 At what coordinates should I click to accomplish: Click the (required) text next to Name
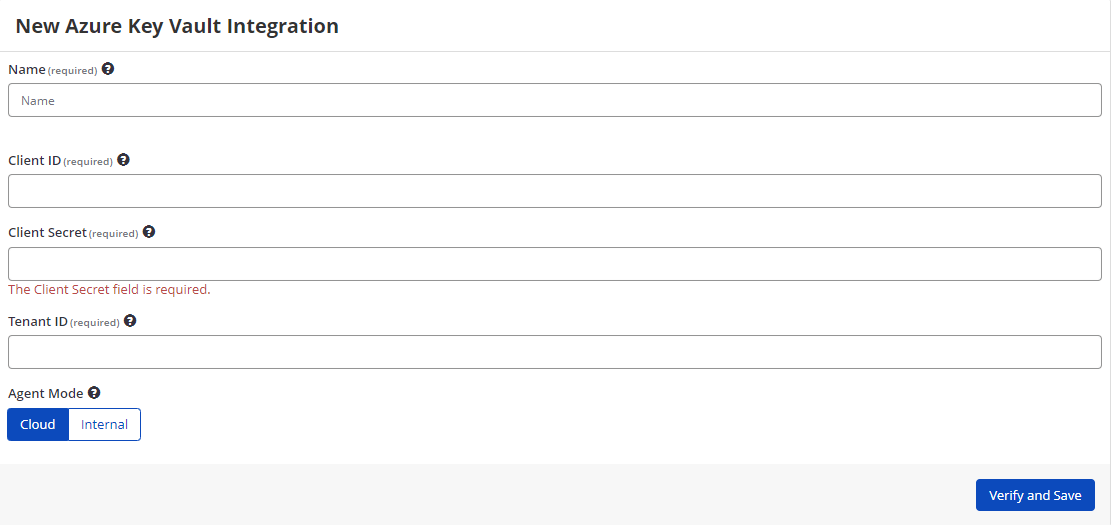pos(72,71)
